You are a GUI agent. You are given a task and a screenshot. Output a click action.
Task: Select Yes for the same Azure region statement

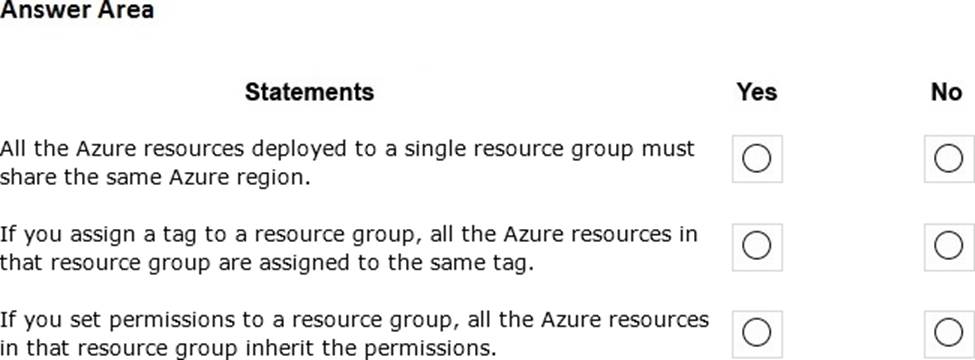(x=757, y=159)
